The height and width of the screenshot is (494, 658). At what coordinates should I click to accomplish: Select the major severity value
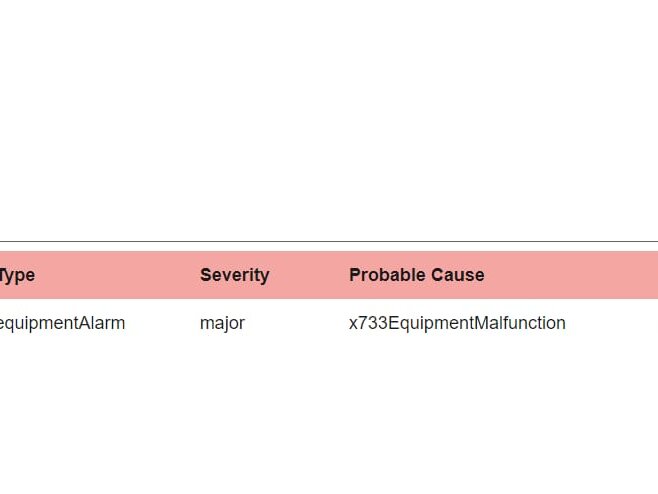222,323
